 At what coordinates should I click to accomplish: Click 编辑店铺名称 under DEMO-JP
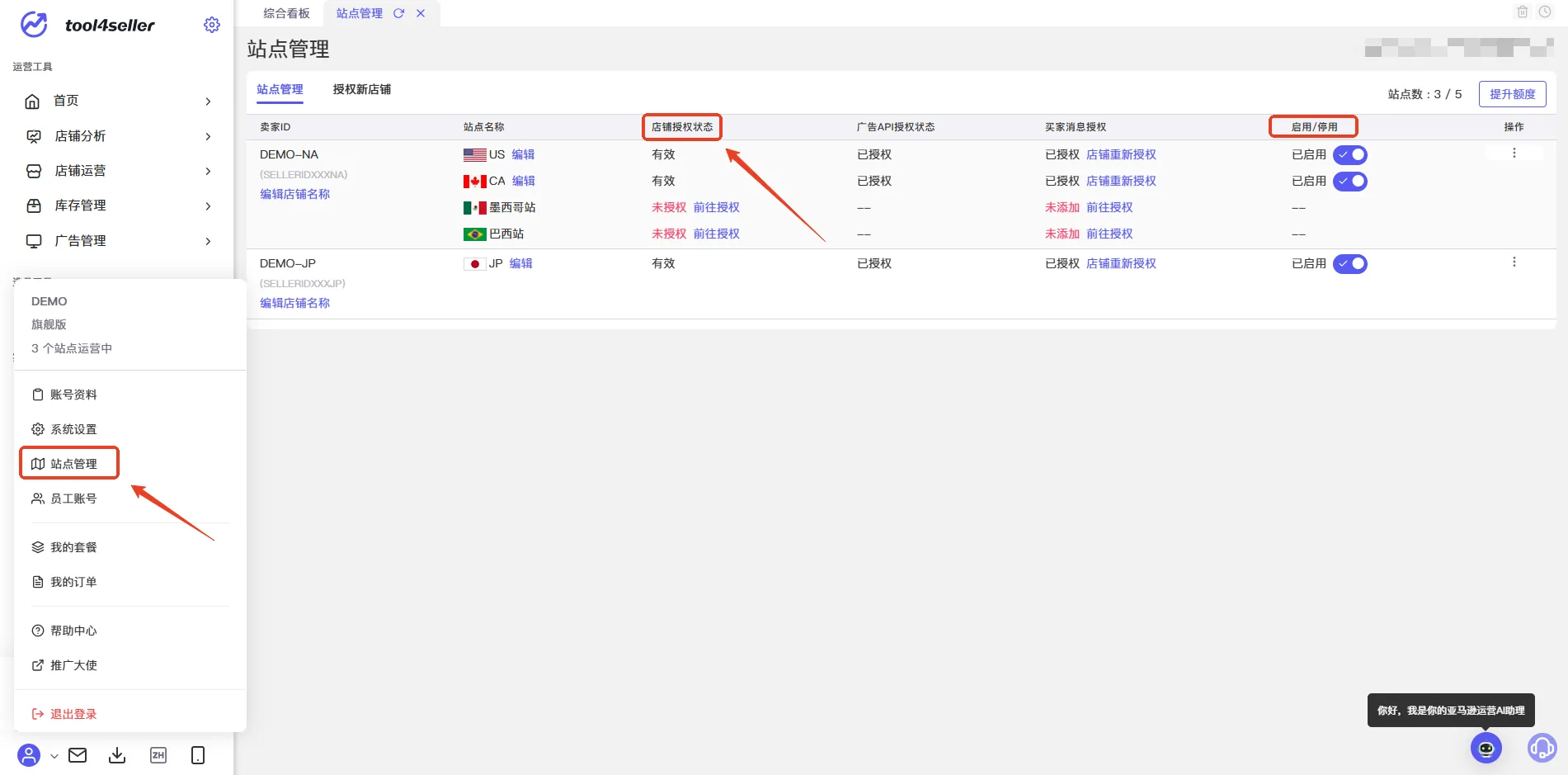[x=294, y=303]
